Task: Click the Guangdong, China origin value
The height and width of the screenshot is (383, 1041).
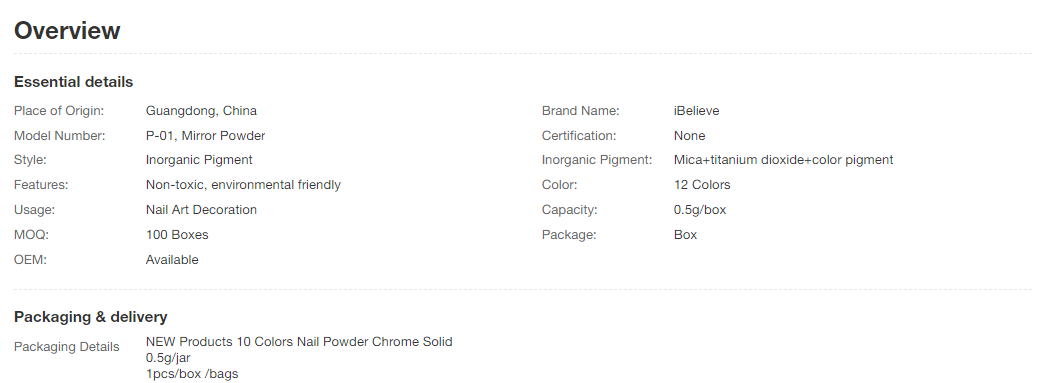Action: tap(201, 111)
